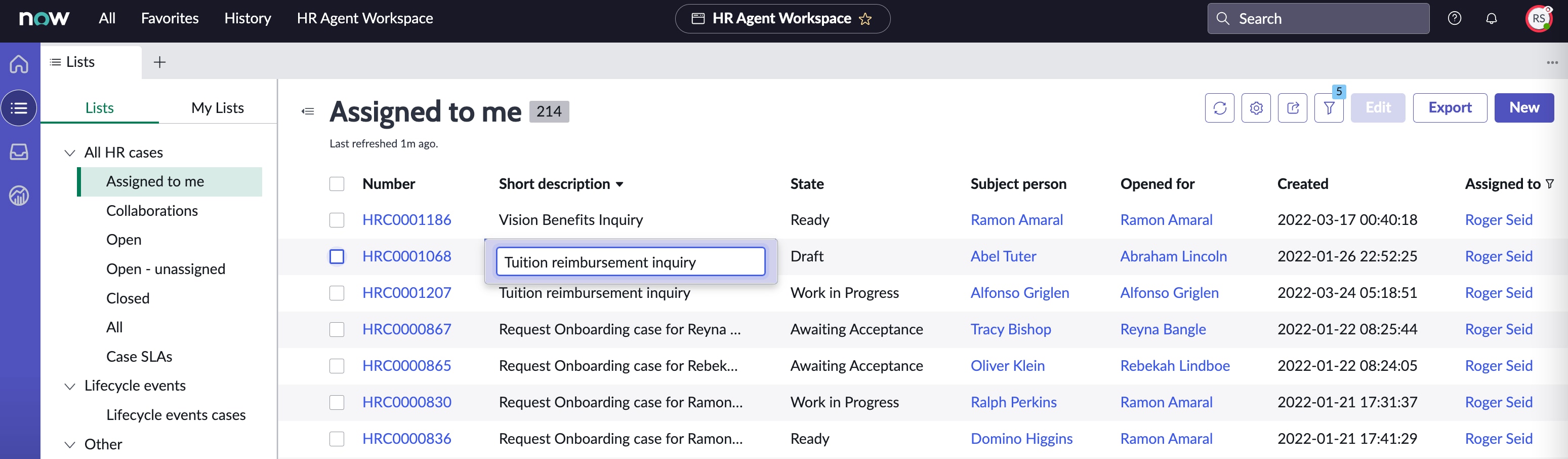The image size is (1568, 459).
Task: Open the notifications bell
Action: [1491, 18]
